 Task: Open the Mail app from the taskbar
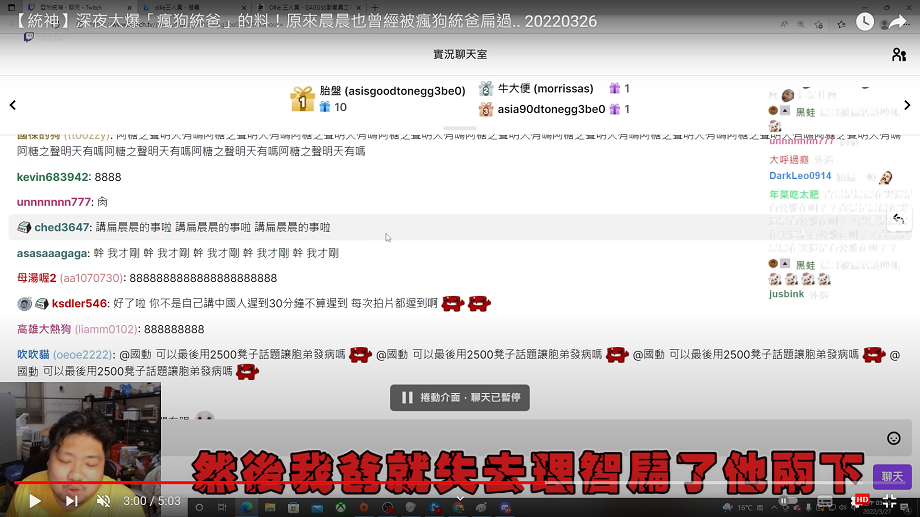317,508
